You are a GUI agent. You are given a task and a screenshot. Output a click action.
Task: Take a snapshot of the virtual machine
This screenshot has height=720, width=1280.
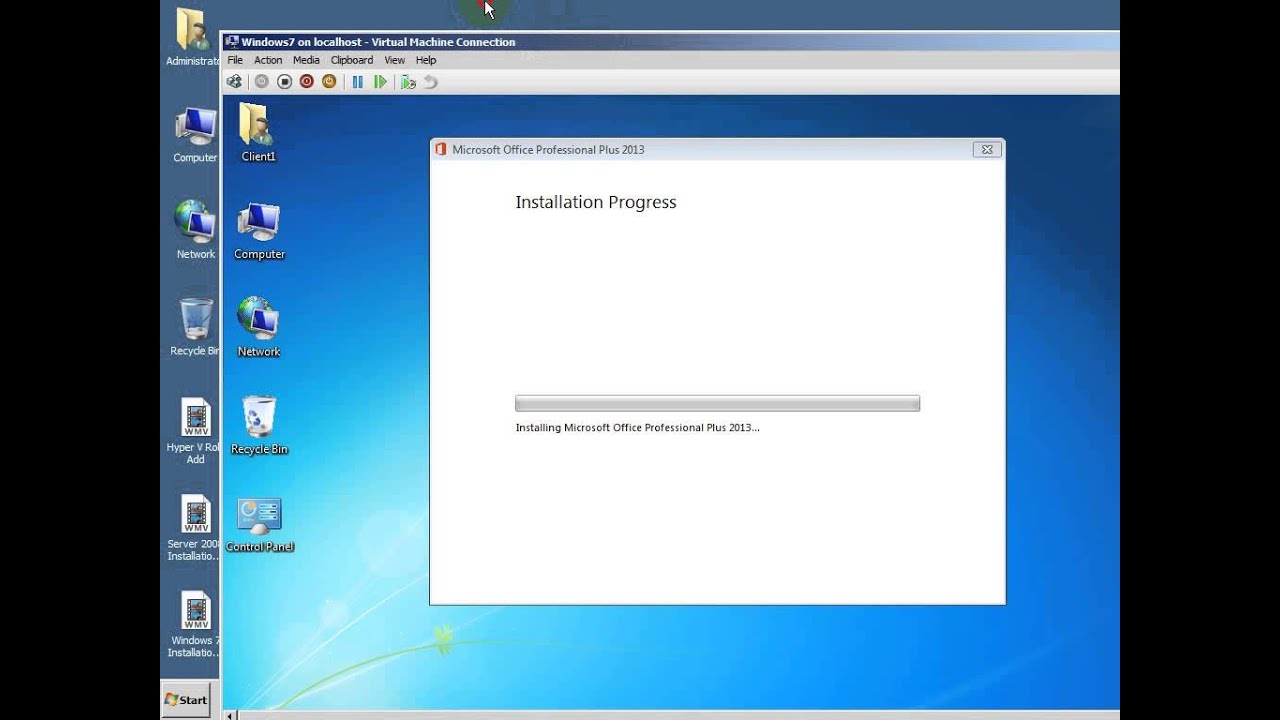point(408,82)
